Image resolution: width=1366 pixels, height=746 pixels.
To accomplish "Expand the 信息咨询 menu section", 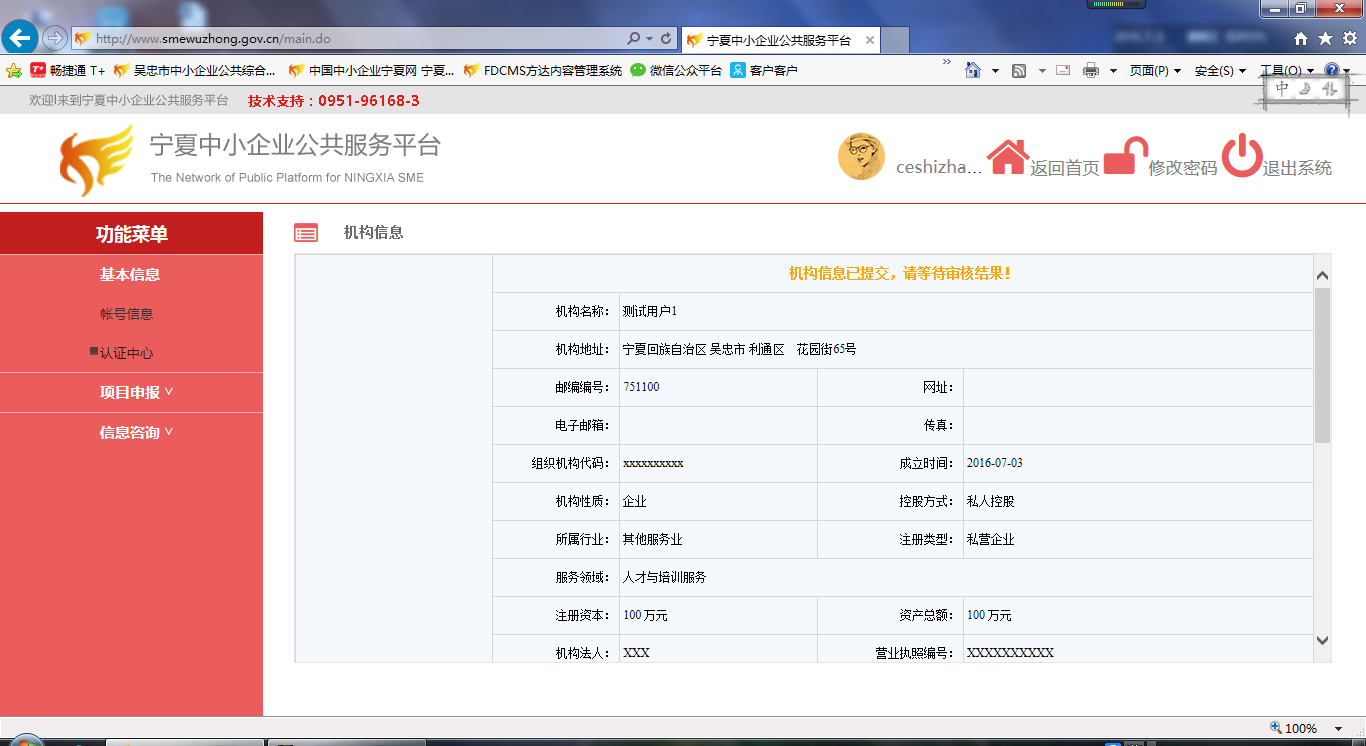I will click(x=136, y=432).
